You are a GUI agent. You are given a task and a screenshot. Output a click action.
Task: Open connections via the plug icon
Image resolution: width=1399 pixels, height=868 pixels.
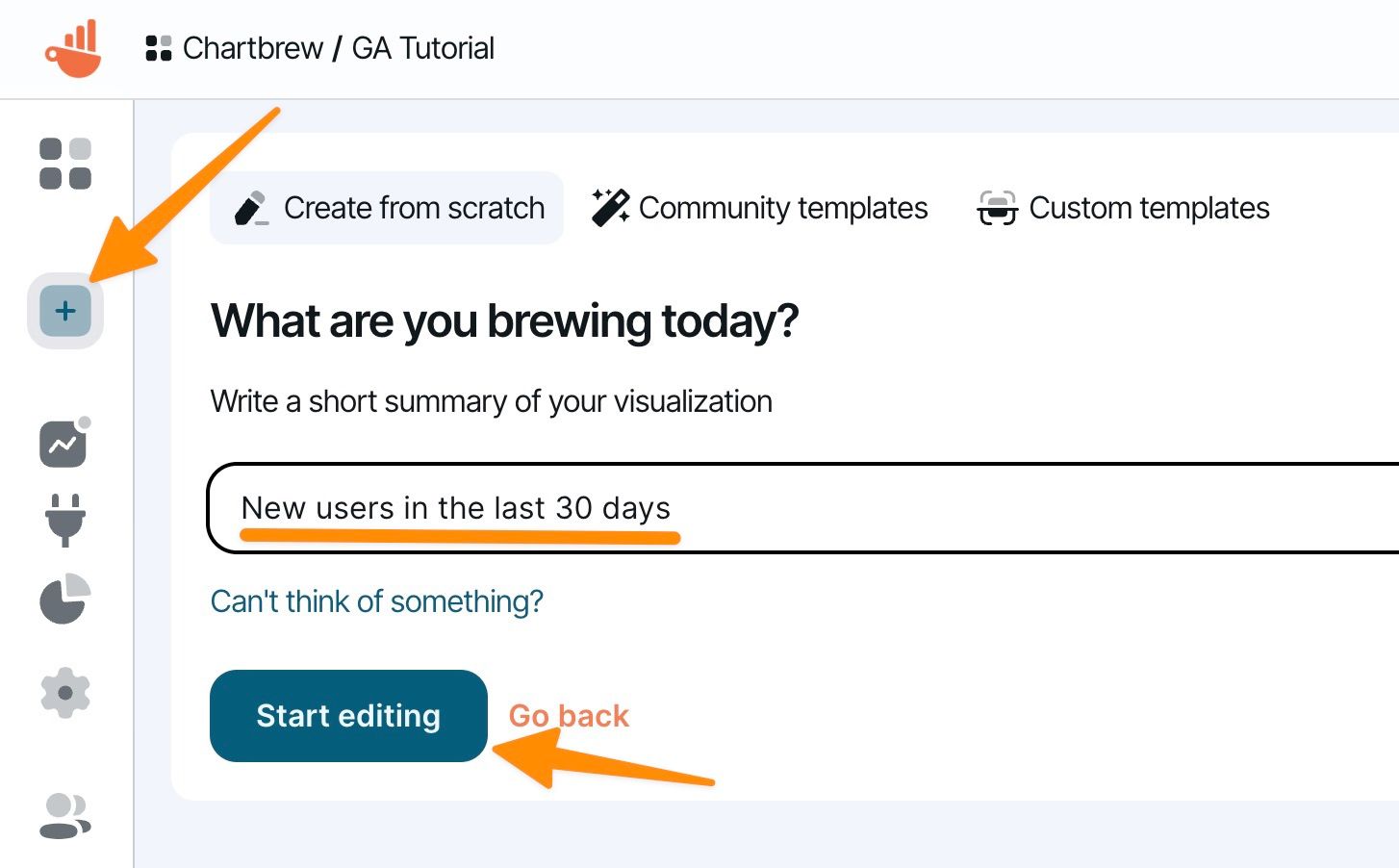click(x=65, y=520)
